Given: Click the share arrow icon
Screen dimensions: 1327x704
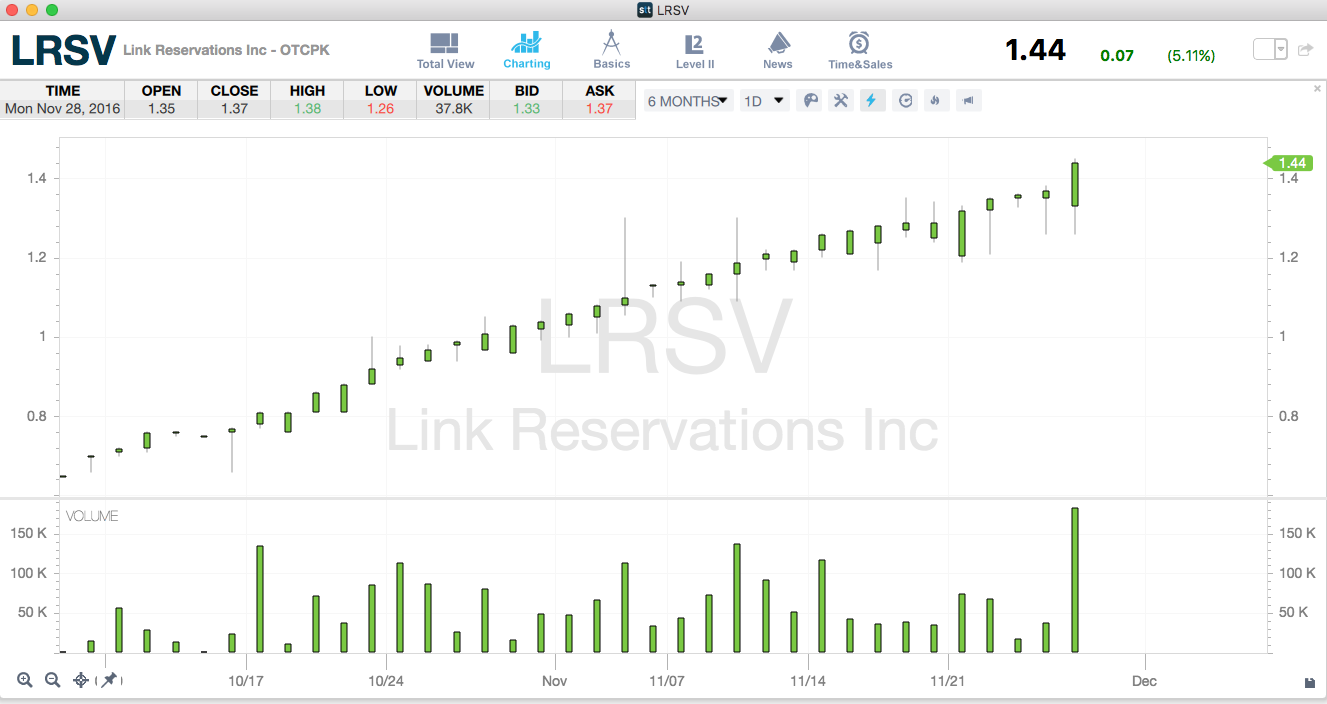Looking at the screenshot, I should pos(1305,49).
